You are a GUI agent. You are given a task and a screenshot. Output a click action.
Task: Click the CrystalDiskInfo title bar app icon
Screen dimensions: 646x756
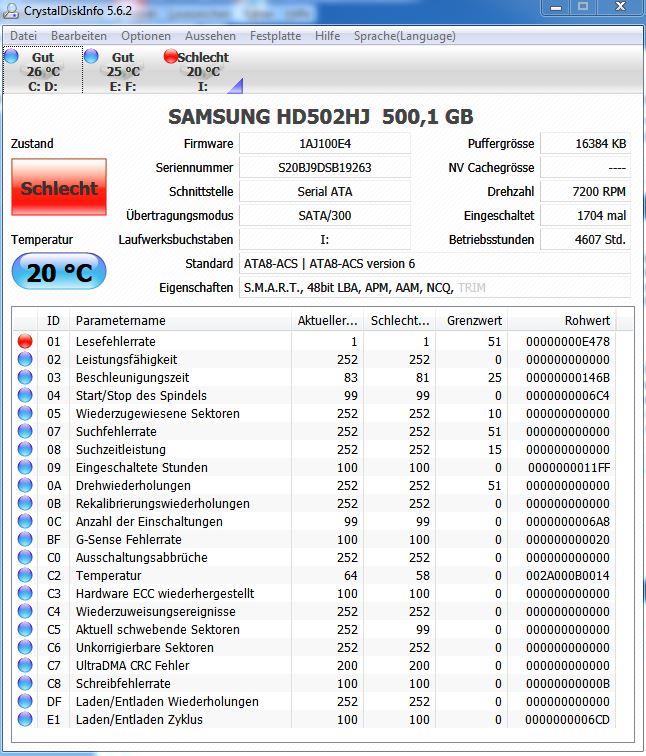[12, 11]
